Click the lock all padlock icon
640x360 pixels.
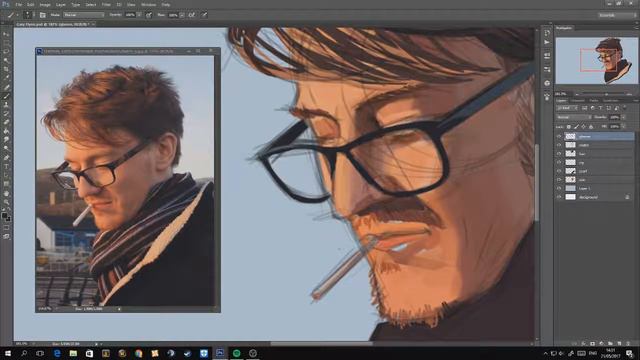click(x=591, y=127)
